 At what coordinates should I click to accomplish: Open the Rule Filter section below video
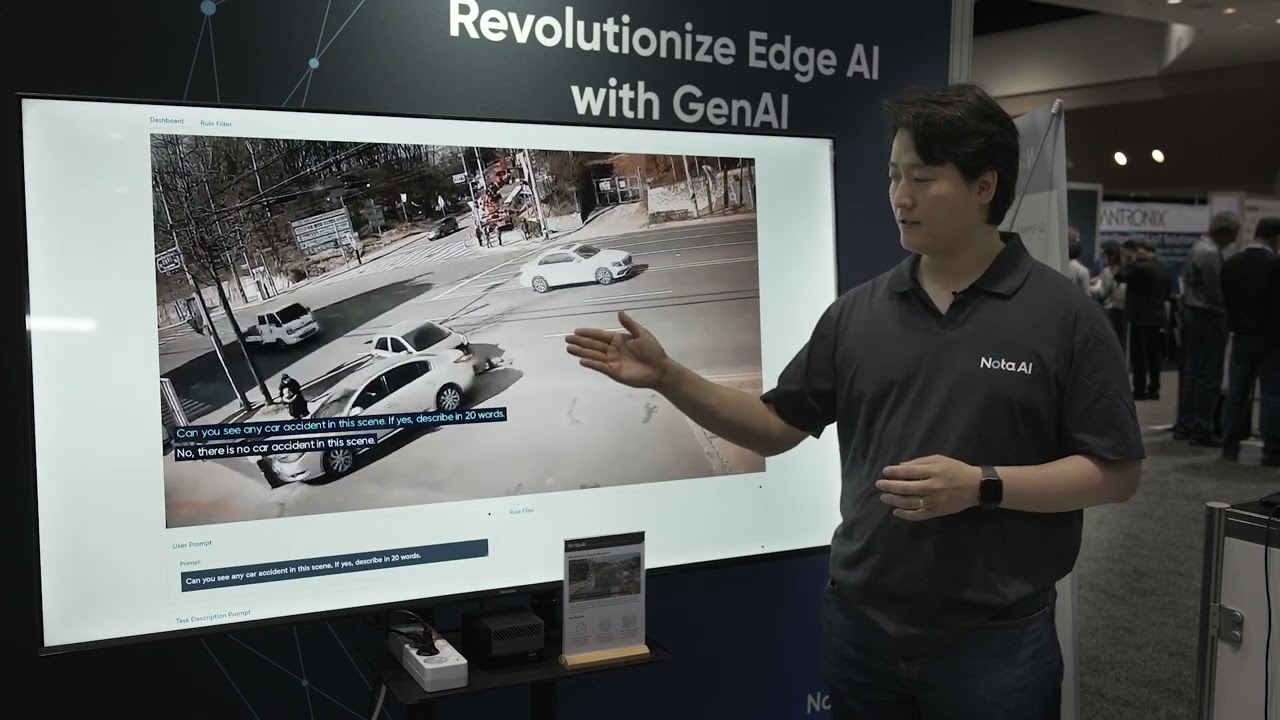(x=521, y=511)
